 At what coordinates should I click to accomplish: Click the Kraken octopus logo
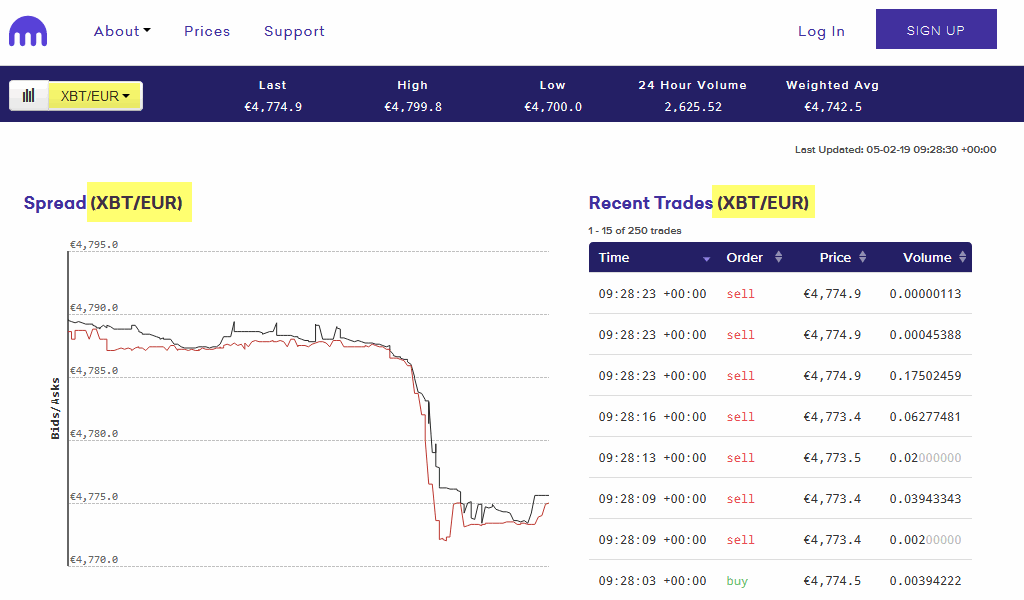pyautogui.click(x=27, y=29)
